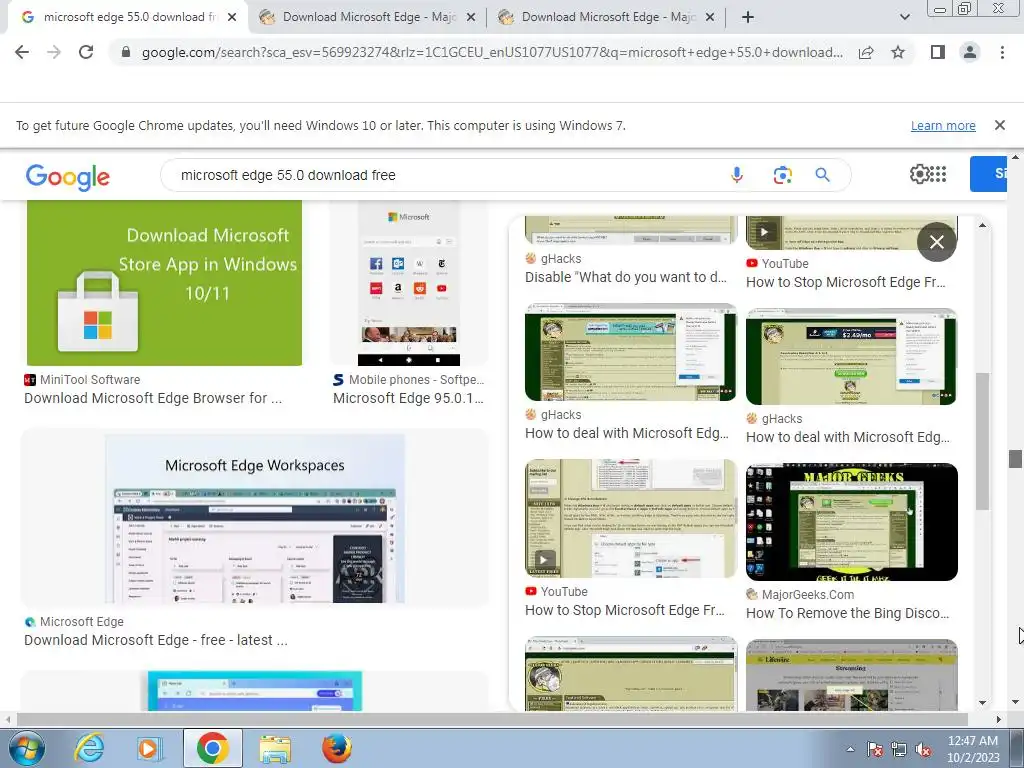The width and height of the screenshot is (1024, 768).
Task: Open the Google apps grid icon
Action: (938, 174)
